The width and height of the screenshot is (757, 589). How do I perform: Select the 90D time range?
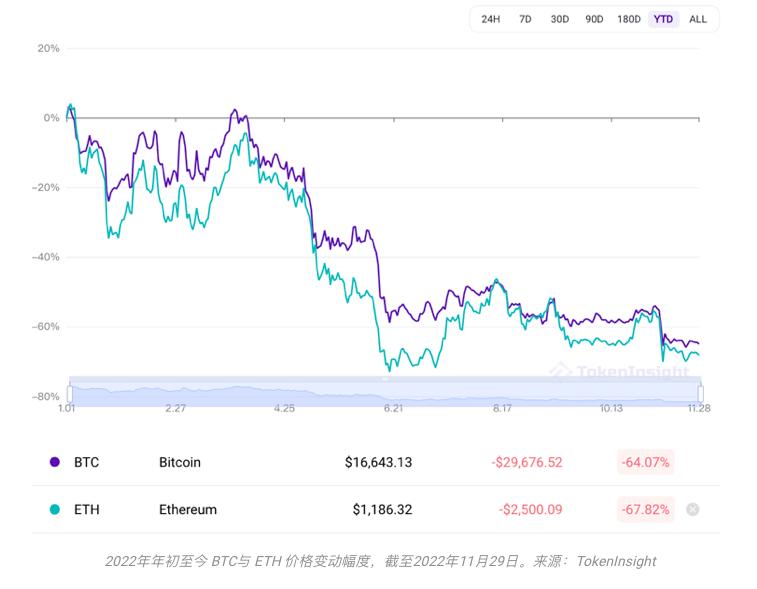594,19
